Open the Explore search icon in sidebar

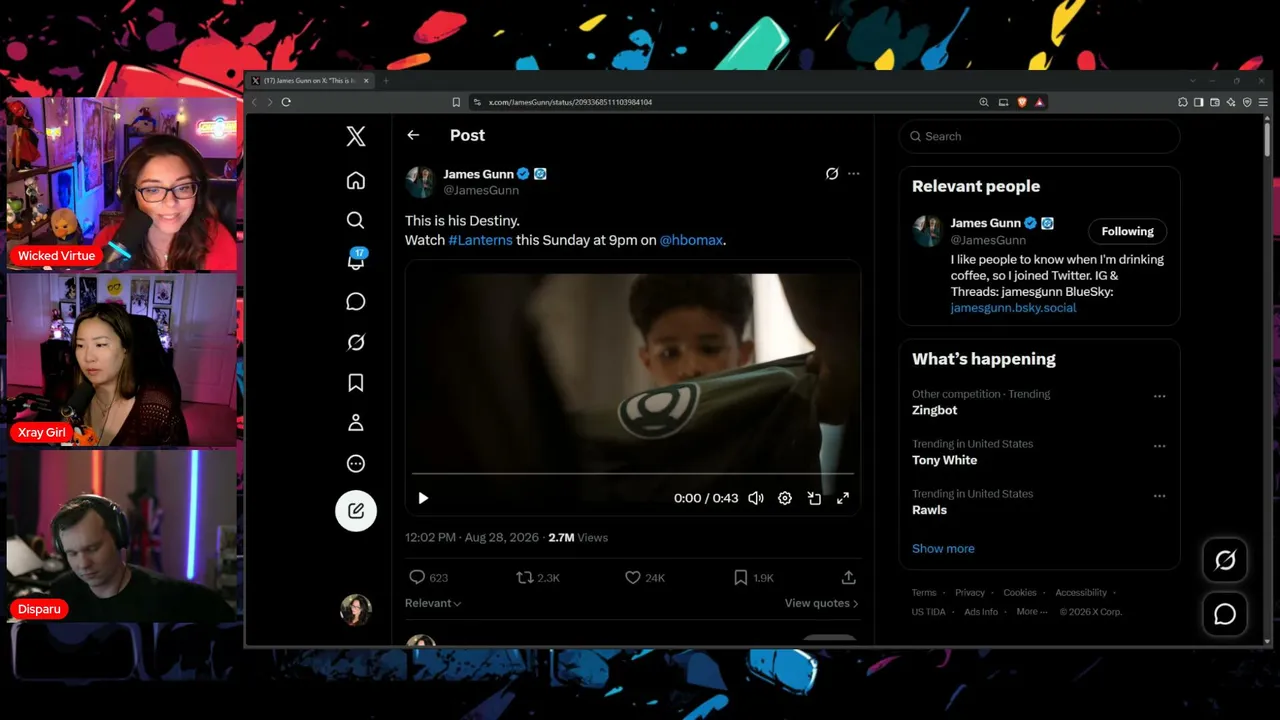(356, 220)
